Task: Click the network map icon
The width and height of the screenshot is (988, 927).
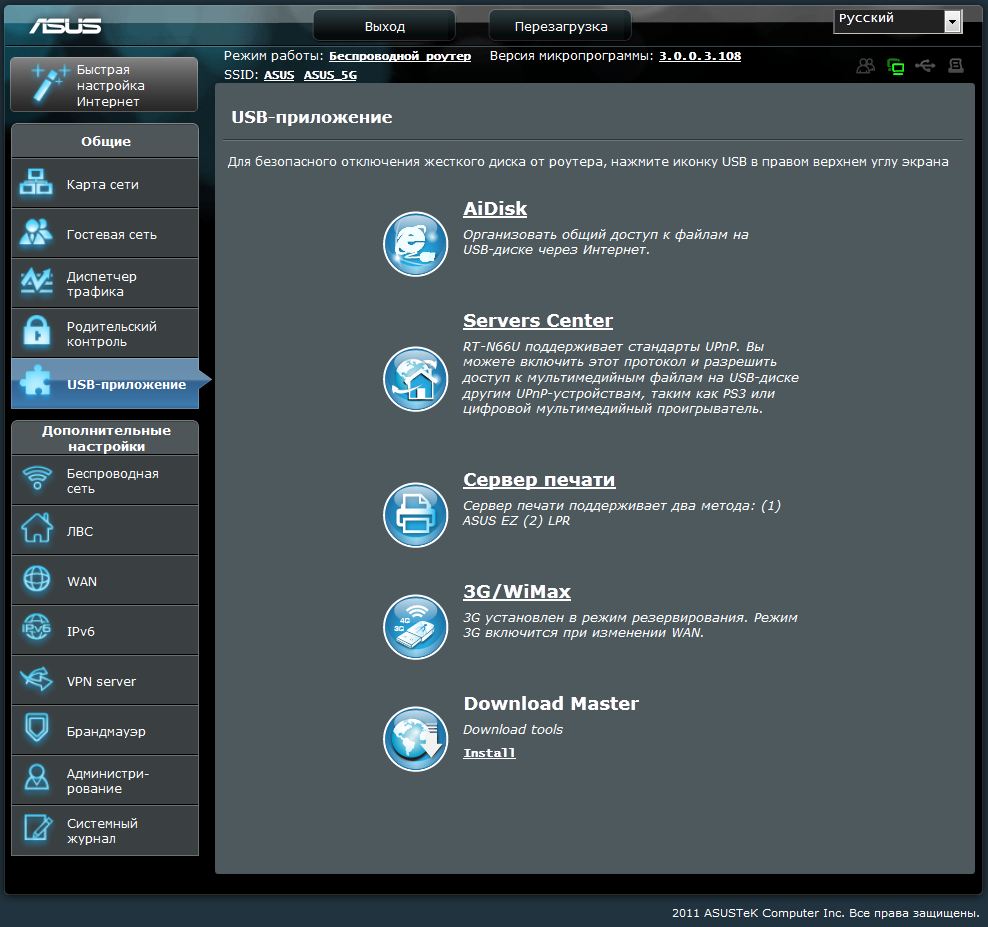Action: tap(36, 183)
